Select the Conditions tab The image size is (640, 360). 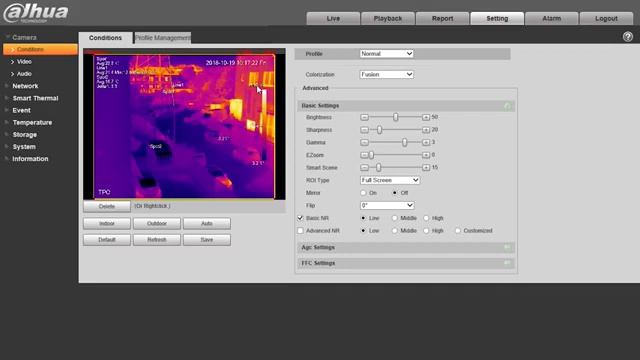(105, 38)
